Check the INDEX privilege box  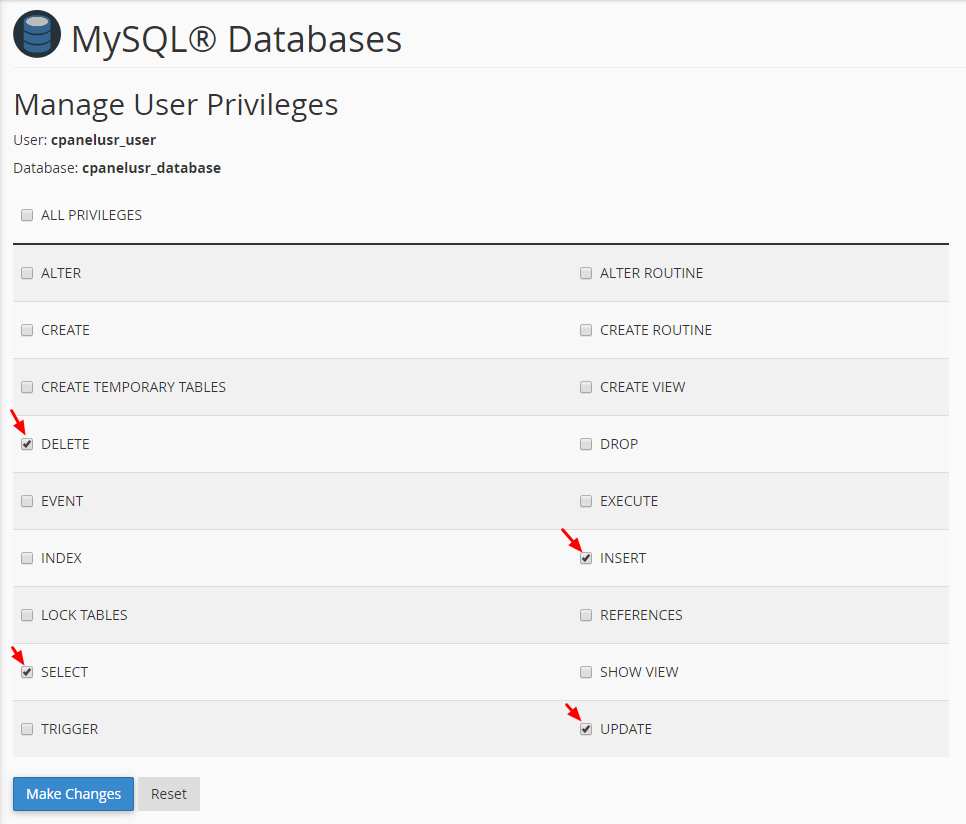coord(27,558)
